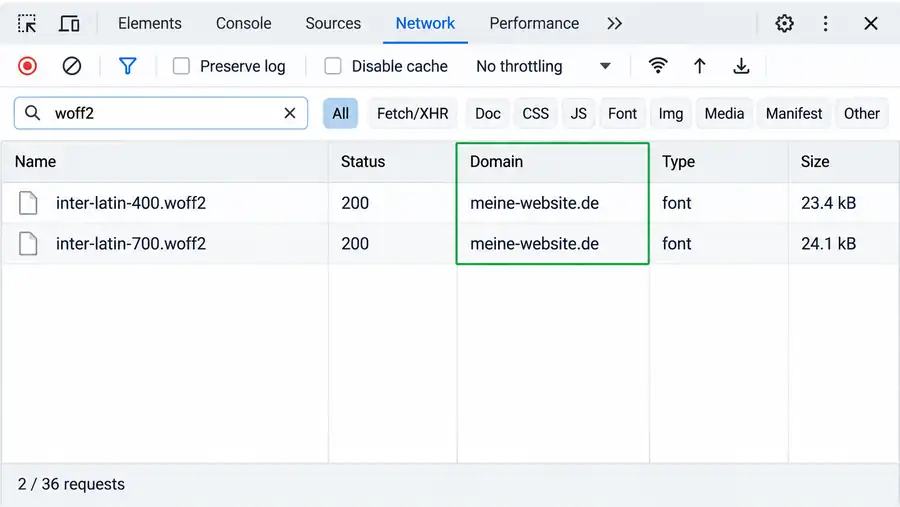
Task: Sort by the Type column header
Action: pos(719,161)
